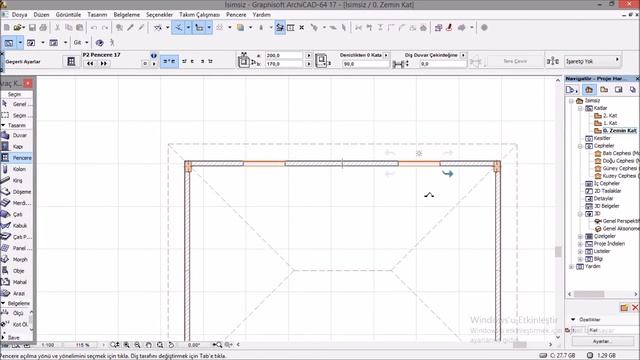Screen dimensions: 640x360
Task: Click the Ayarlar button in Navigator
Action: click(x=602, y=341)
